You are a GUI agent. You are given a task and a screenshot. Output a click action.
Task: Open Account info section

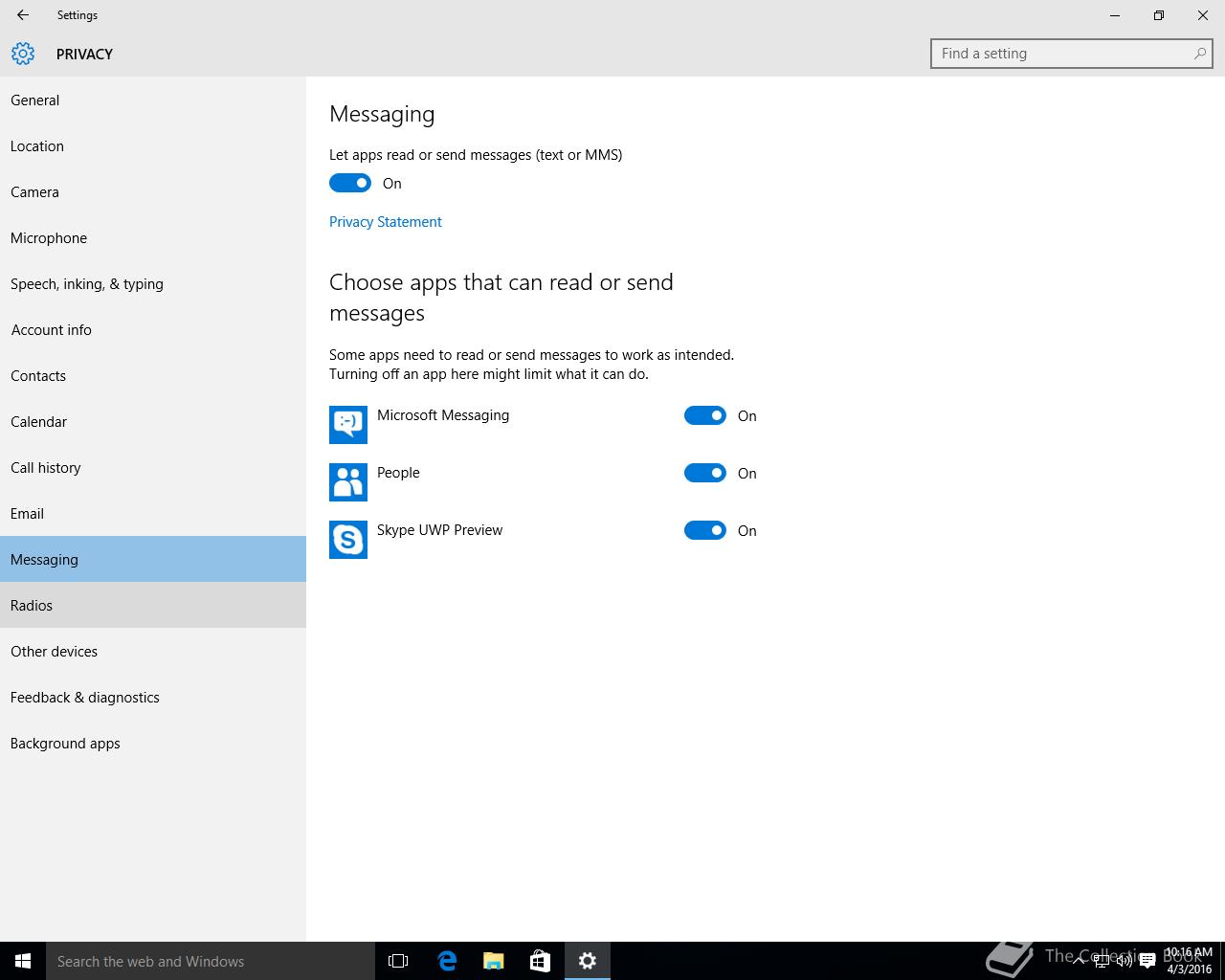click(153, 329)
